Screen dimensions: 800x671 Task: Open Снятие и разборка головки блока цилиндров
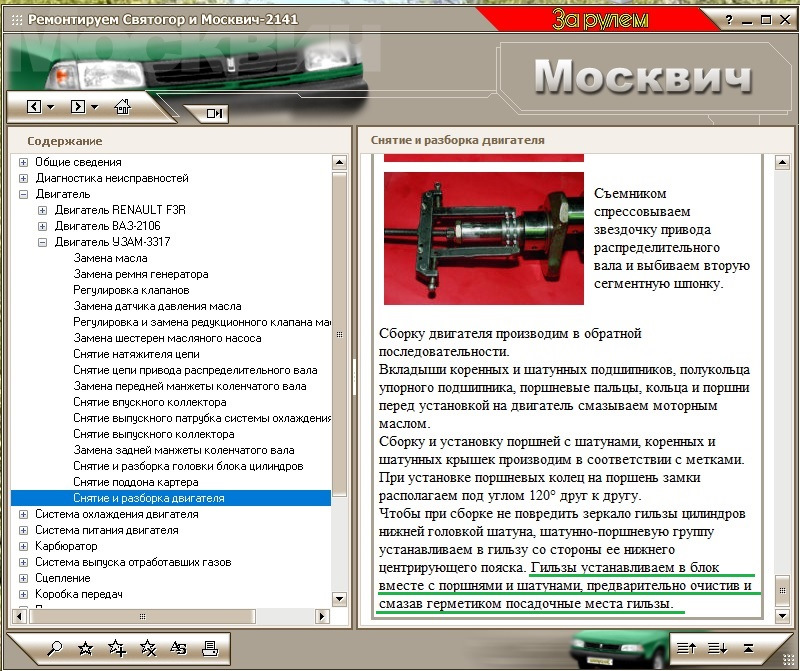click(188, 466)
